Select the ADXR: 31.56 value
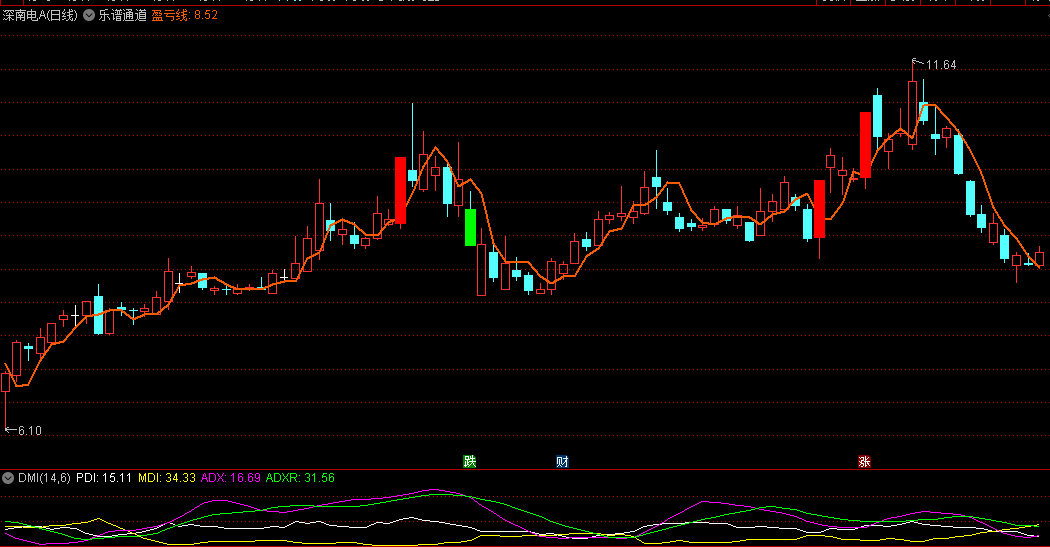 tap(300, 478)
